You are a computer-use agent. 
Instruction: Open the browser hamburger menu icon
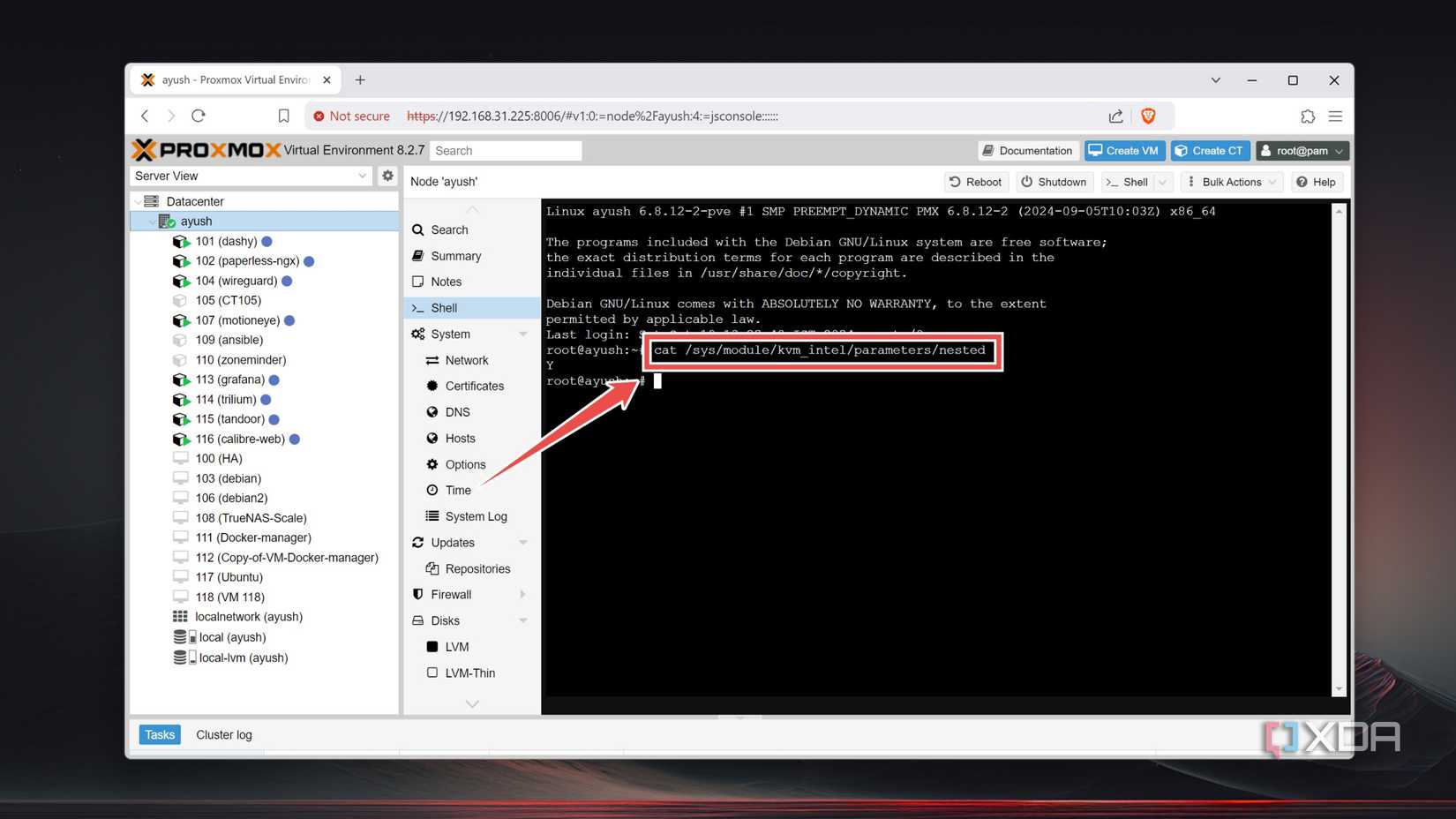click(1335, 116)
